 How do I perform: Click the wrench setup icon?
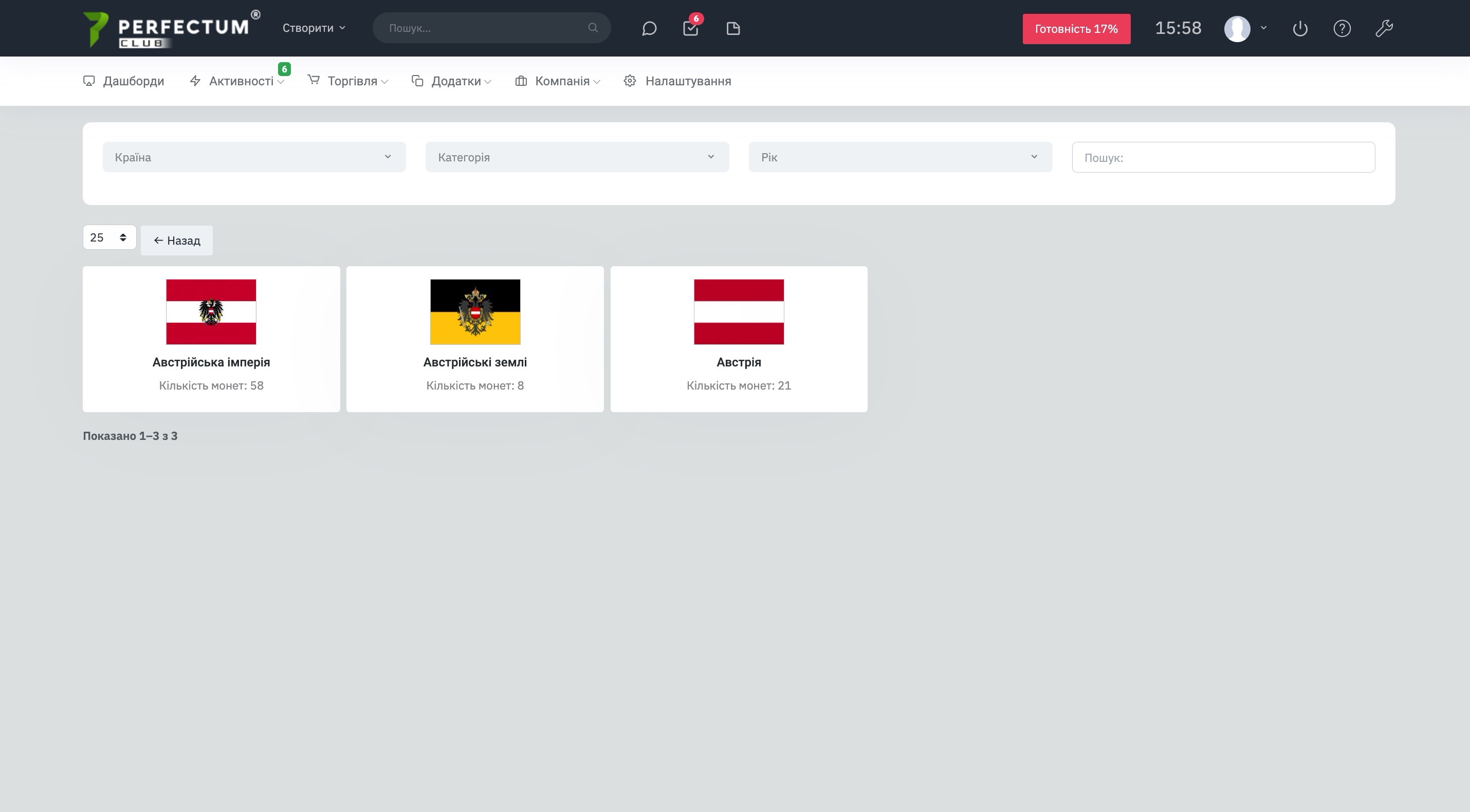click(1384, 29)
